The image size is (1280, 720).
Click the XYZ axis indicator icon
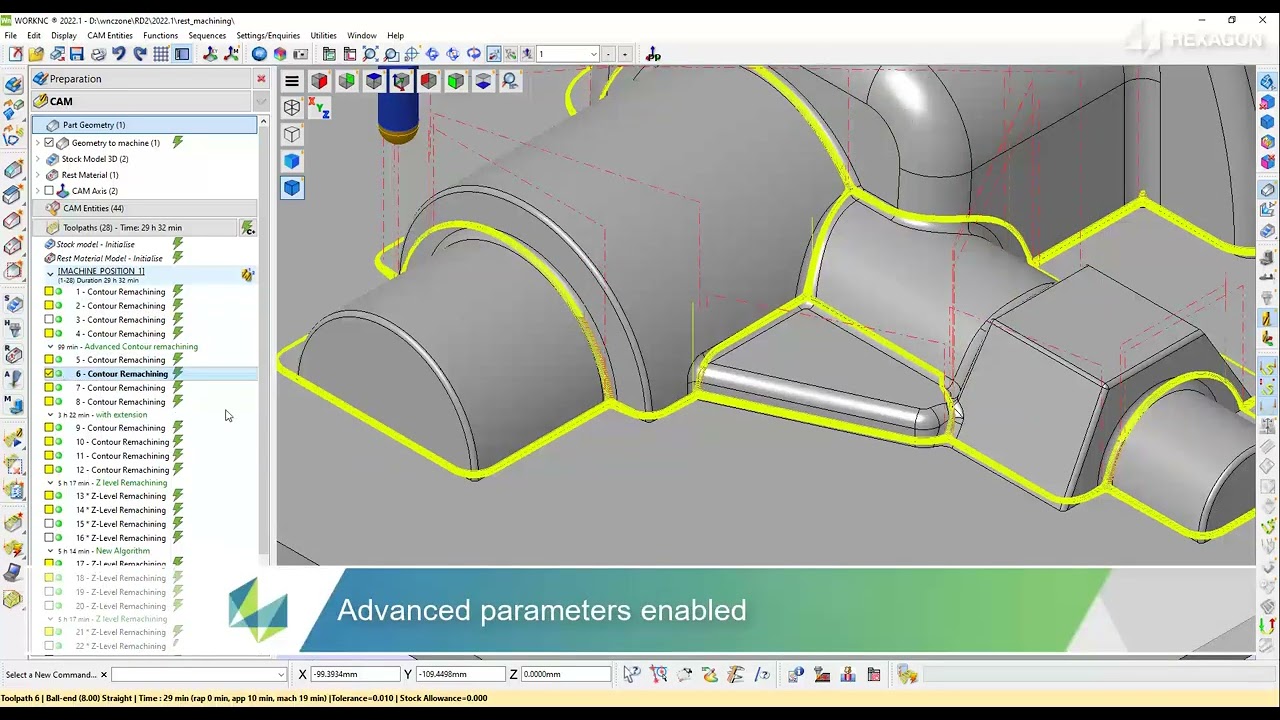point(320,108)
